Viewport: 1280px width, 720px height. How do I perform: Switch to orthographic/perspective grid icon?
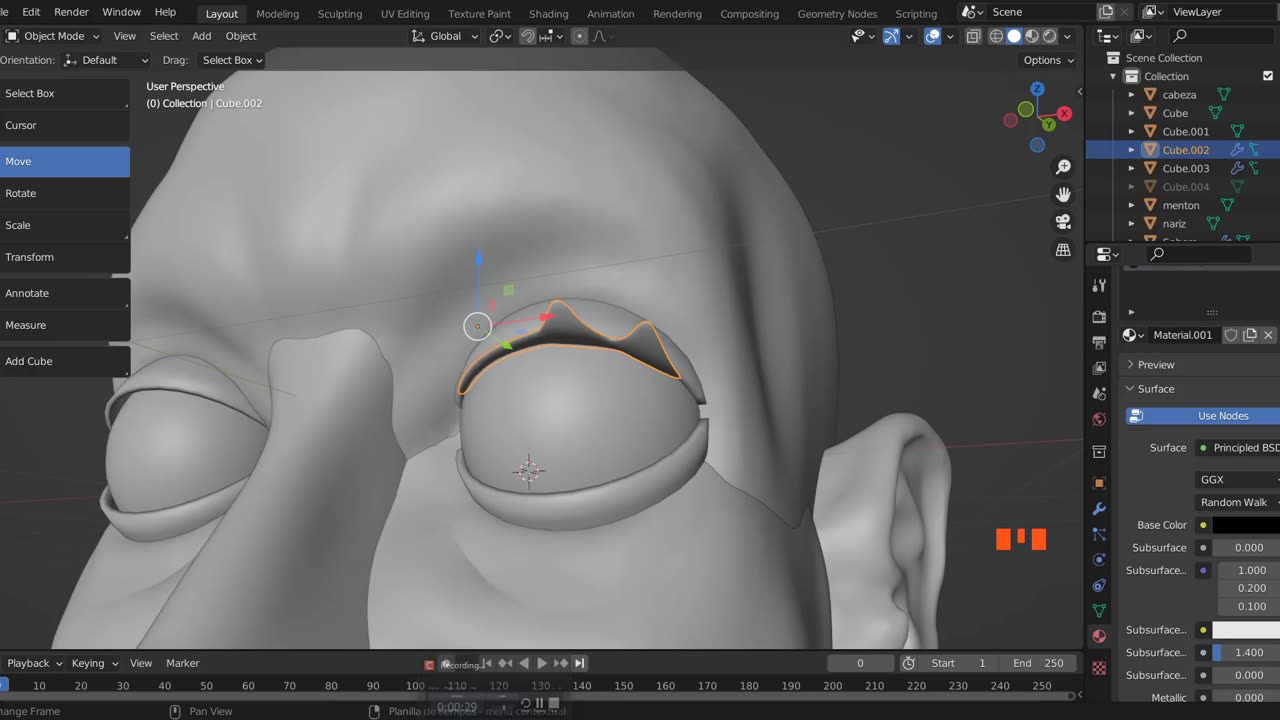1063,250
